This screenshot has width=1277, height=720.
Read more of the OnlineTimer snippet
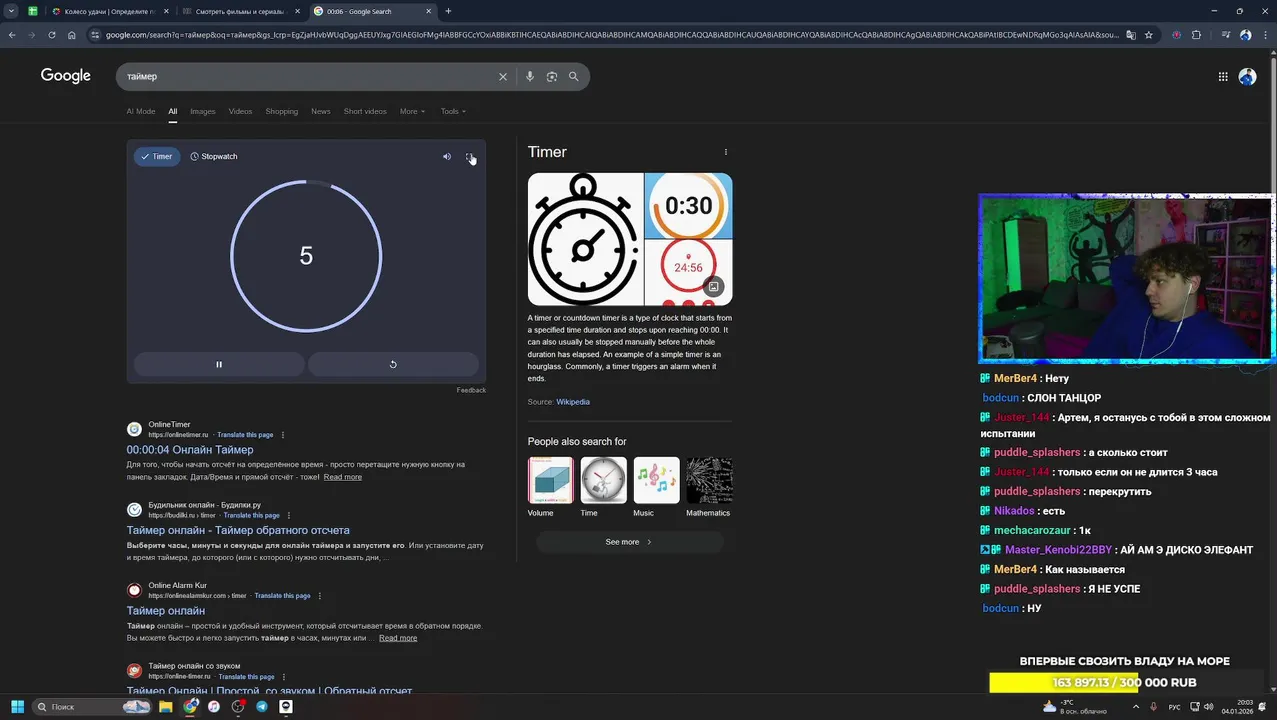[x=343, y=477]
